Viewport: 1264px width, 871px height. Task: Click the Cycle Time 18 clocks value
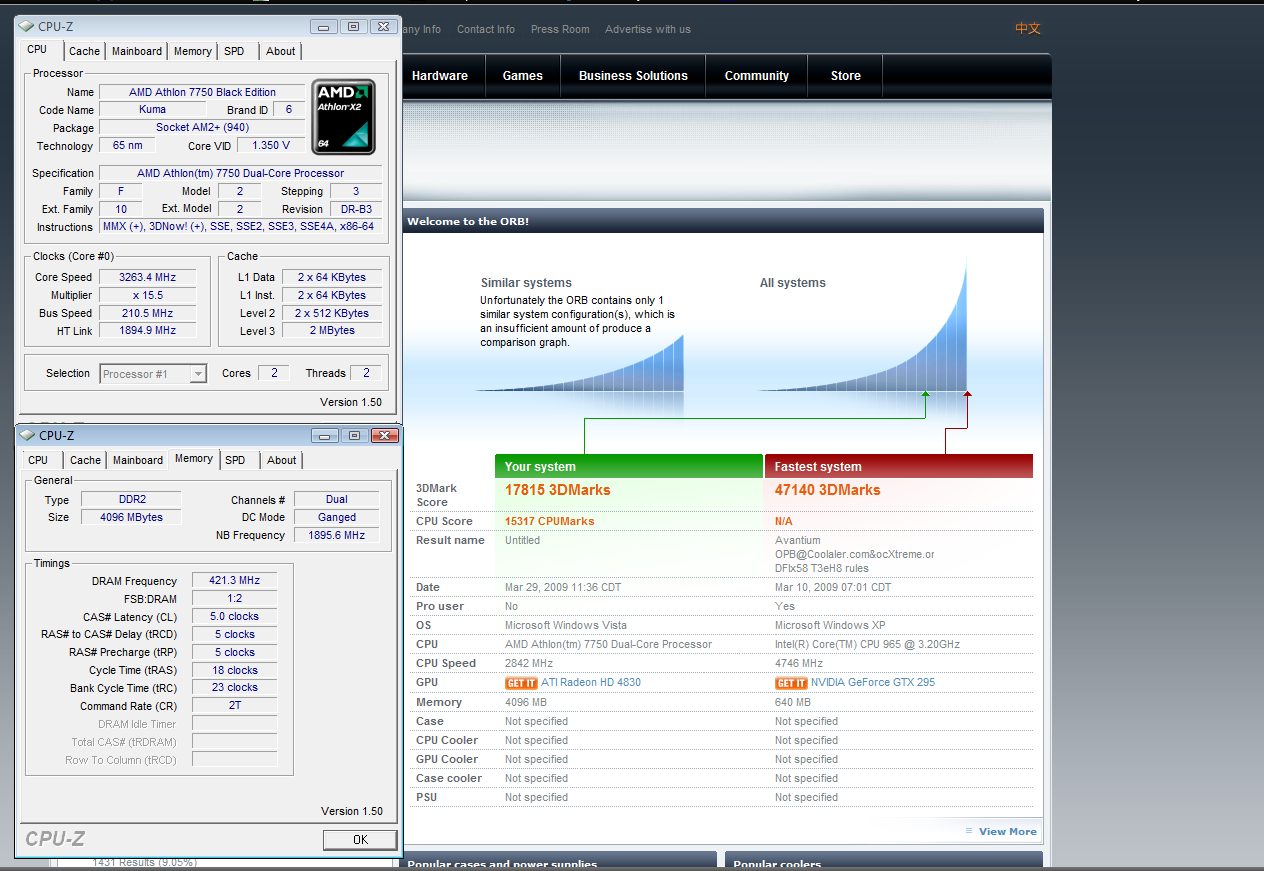235,670
